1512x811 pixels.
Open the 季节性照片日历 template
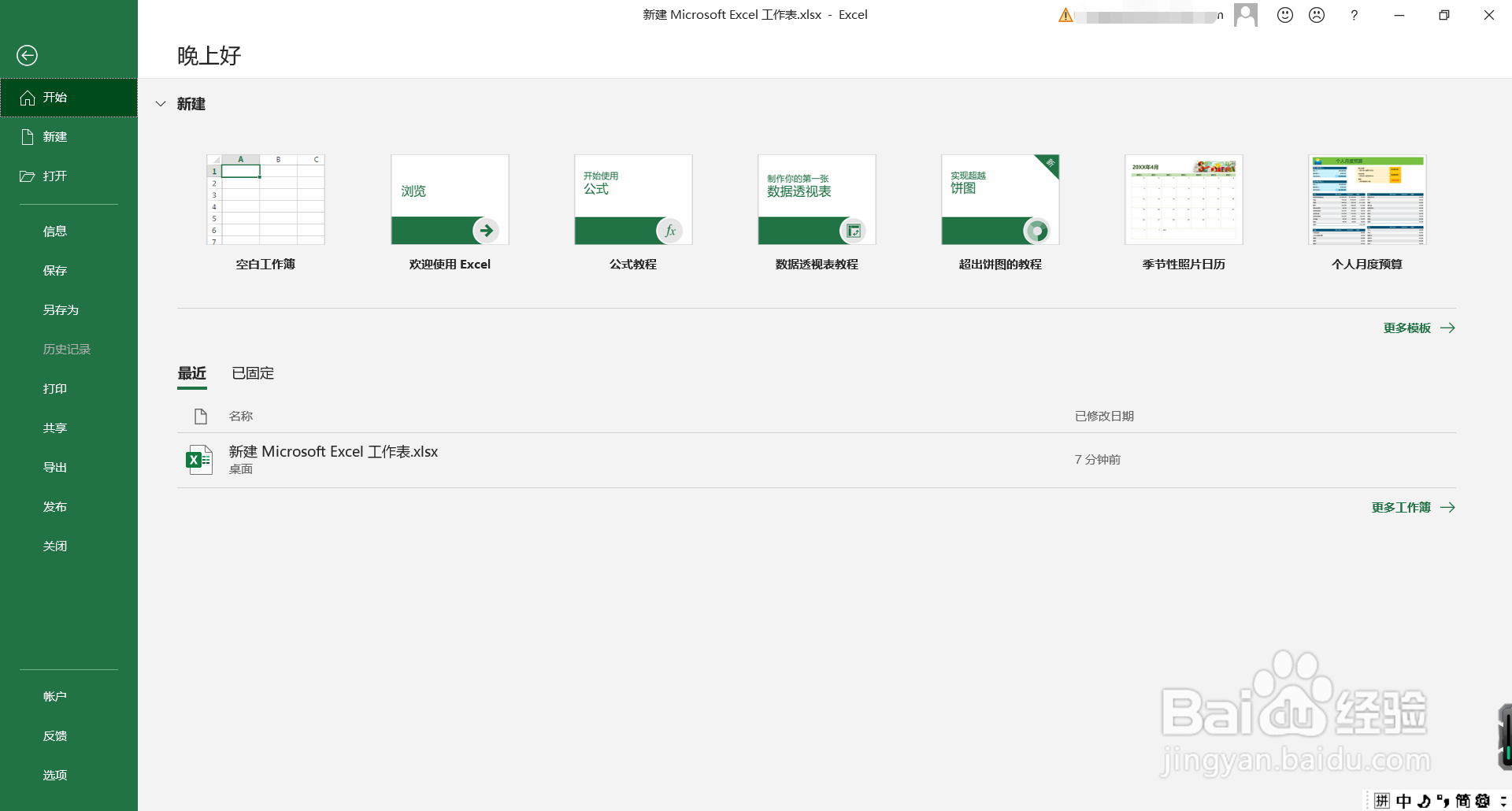[x=1184, y=213]
